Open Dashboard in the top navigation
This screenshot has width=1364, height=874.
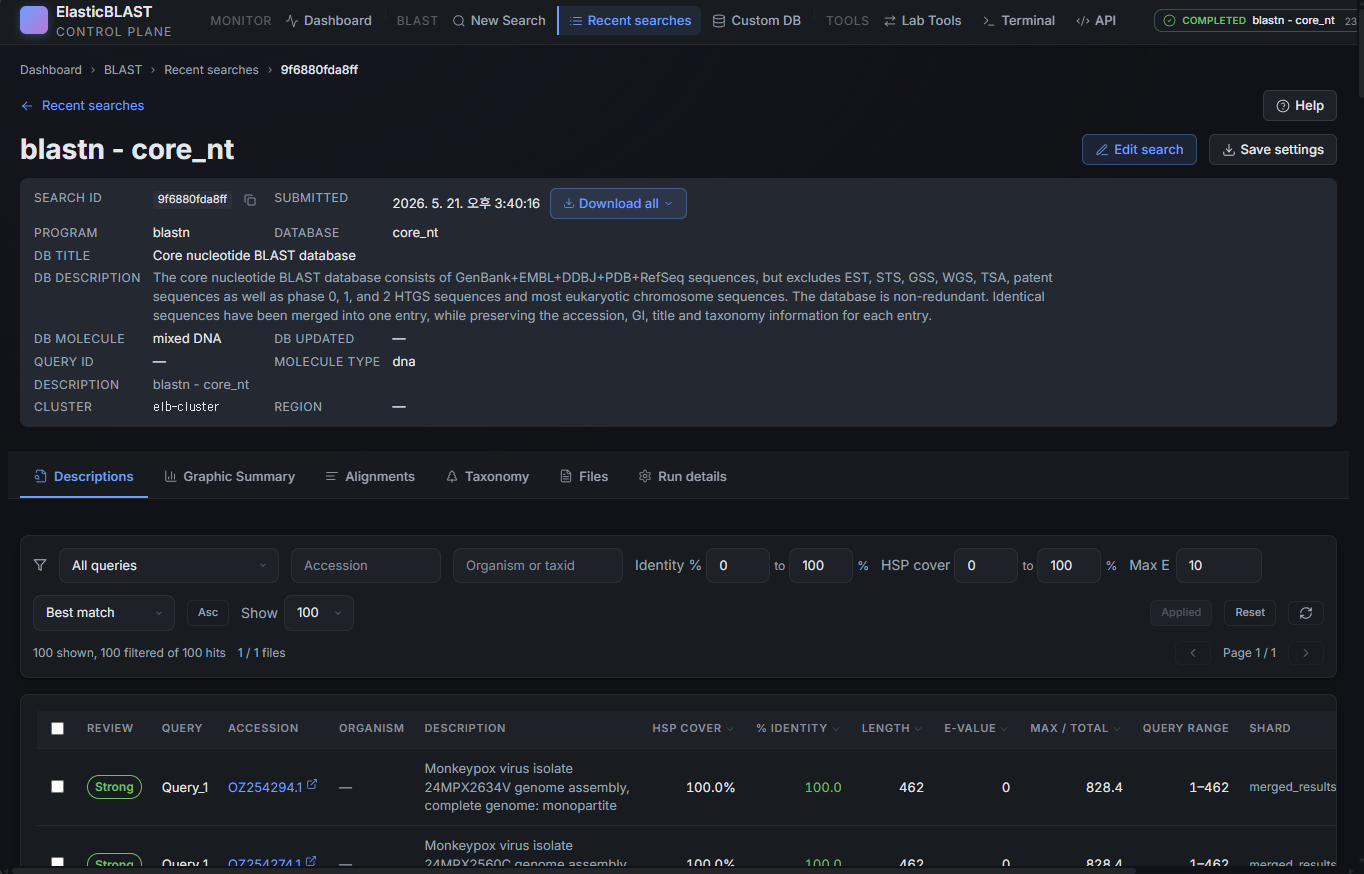coord(328,20)
